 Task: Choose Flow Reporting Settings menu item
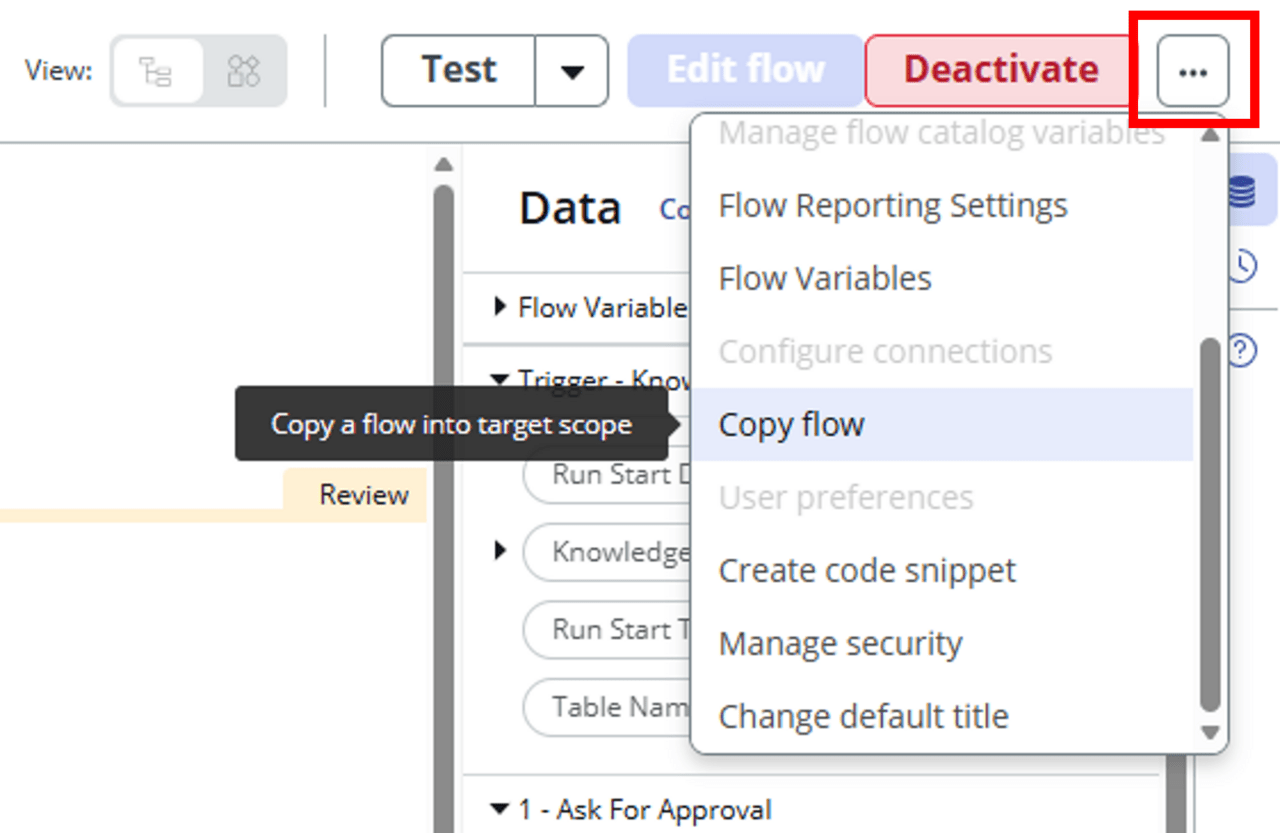tap(893, 206)
